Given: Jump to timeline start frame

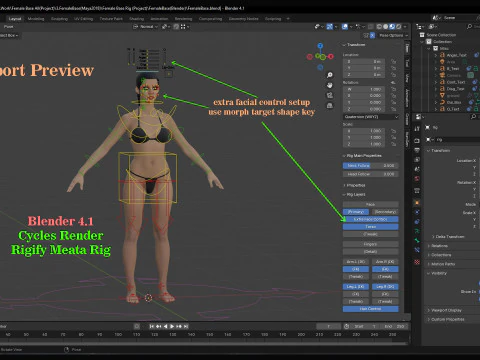Looking at the screenshot, I should [152, 326].
